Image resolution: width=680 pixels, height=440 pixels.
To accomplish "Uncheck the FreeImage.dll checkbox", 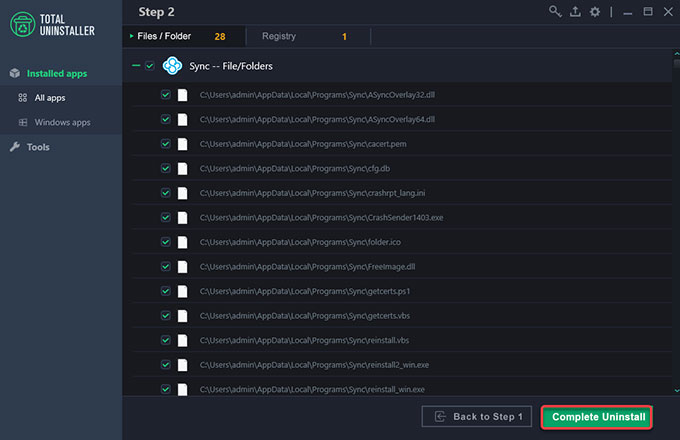I will point(166,267).
